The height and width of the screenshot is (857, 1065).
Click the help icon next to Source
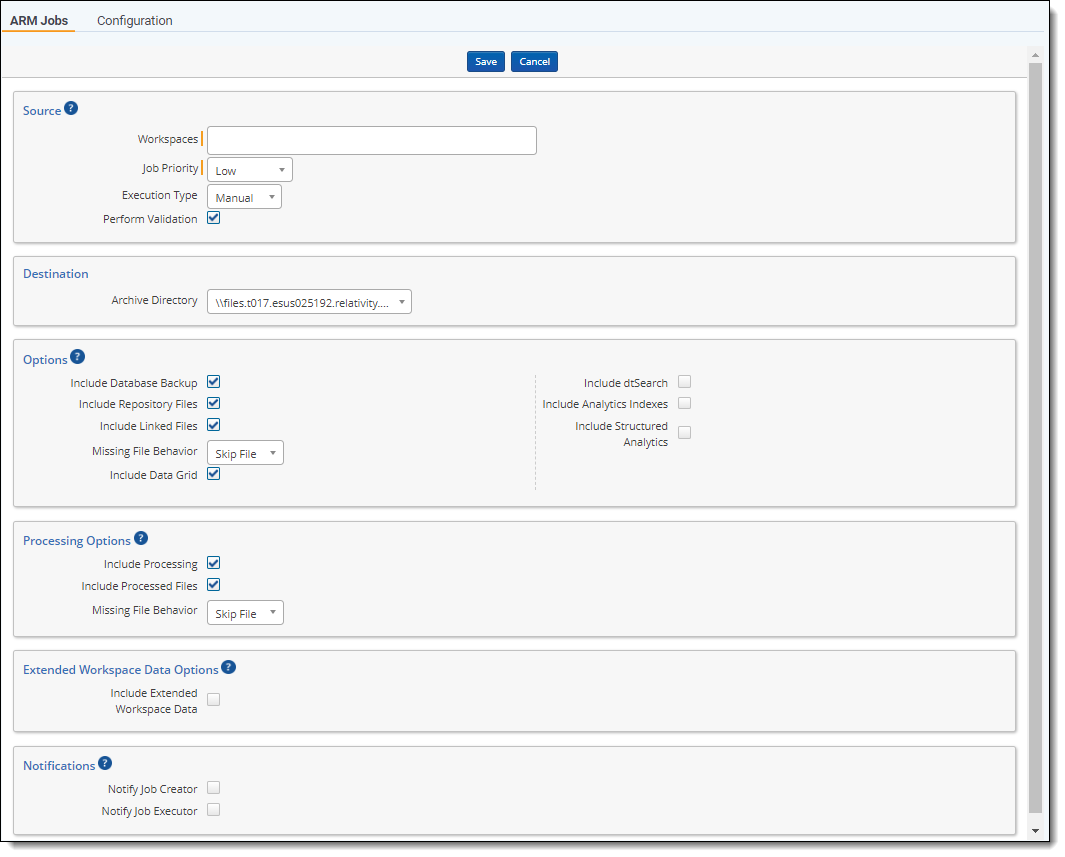tap(71, 109)
